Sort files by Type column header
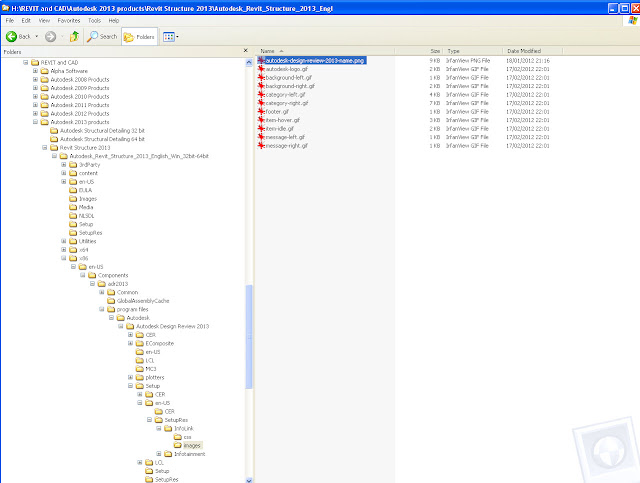The height and width of the screenshot is (483, 640). click(x=473, y=51)
